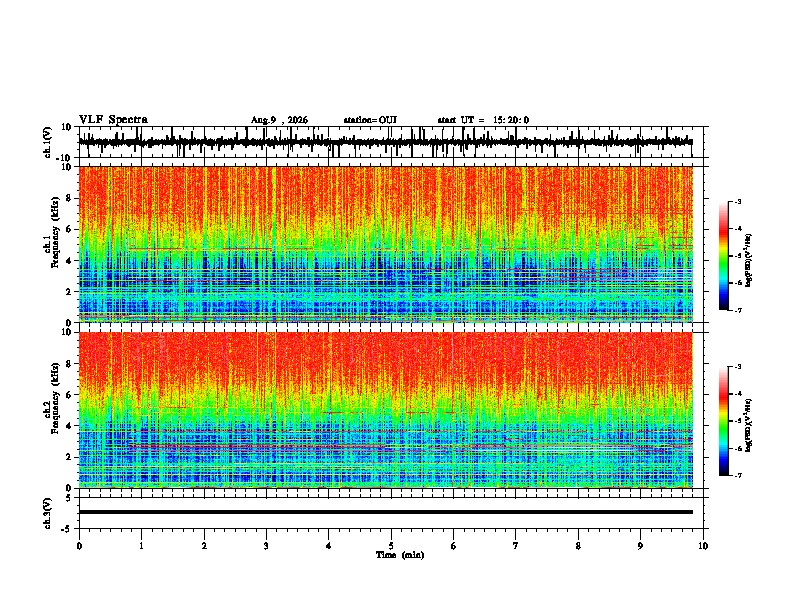Click the "6" kHz tick on ch.2 spectrogram axis
This screenshot has height=612, width=792.
70,395
